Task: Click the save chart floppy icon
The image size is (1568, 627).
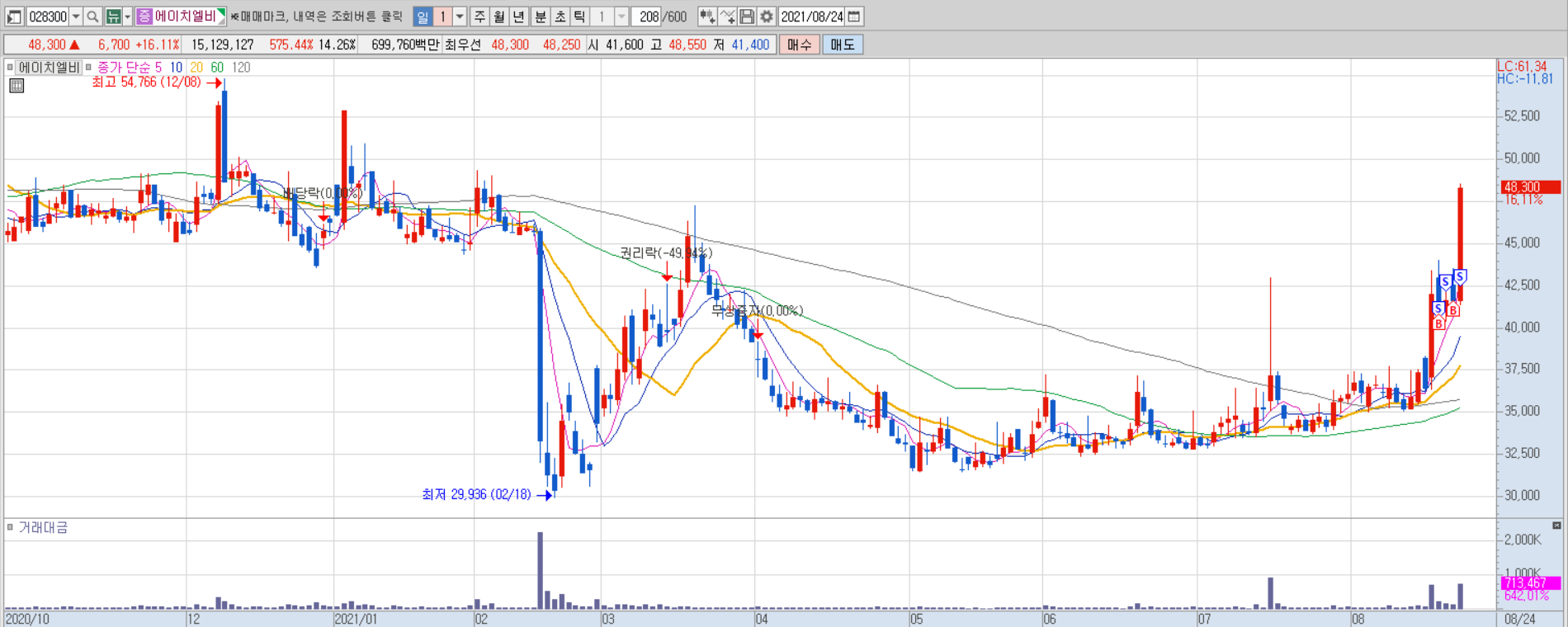Action: [x=747, y=16]
